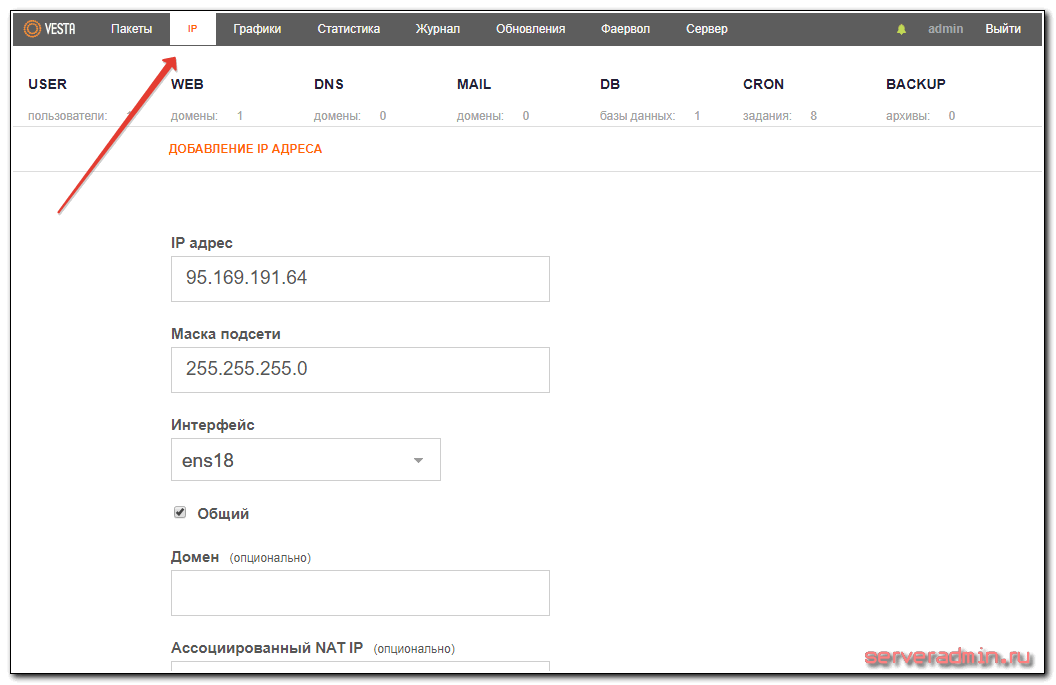Go to Статистика section
This screenshot has height=685, width=1056.
pos(349,29)
